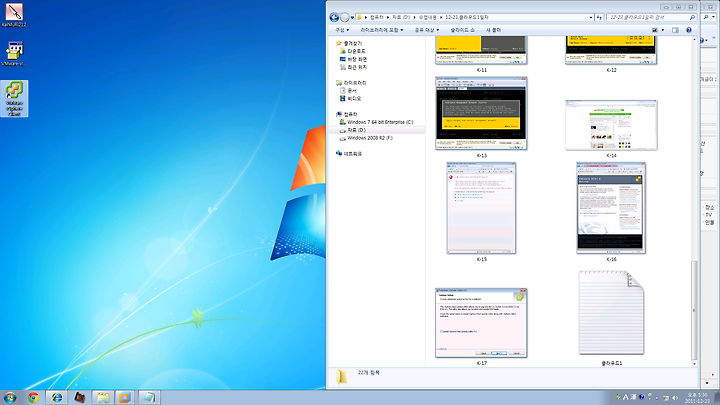This screenshot has width=720, height=405.
Task: Click the taskbar clock showing date 2011-12-23
Action: [x=697, y=398]
